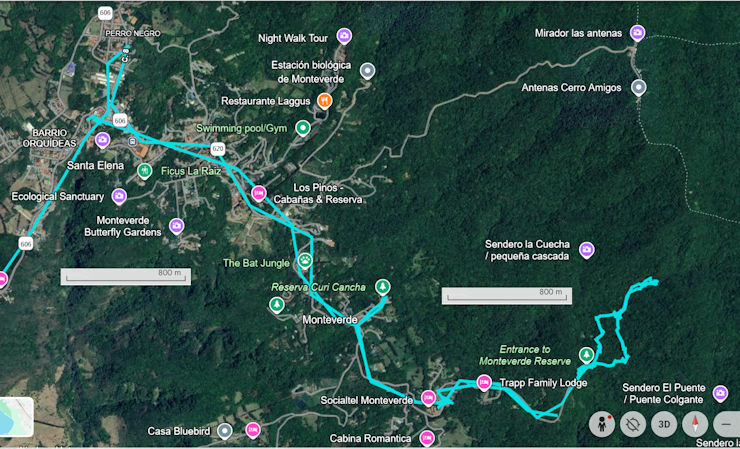
Task: Reset orientation with the compass button
Action: [695, 424]
